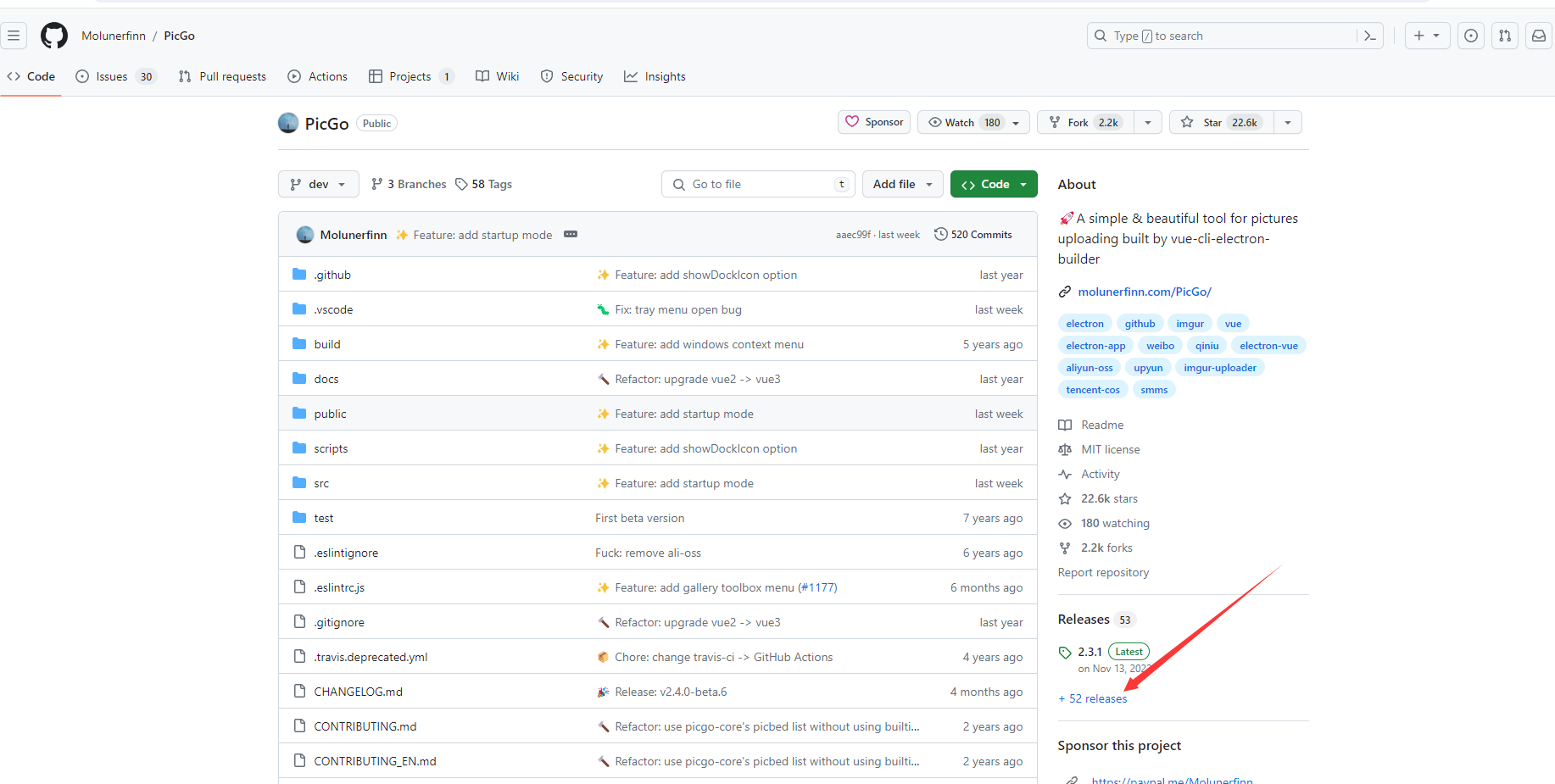
Task: Switch to the Security tab
Action: click(x=572, y=76)
